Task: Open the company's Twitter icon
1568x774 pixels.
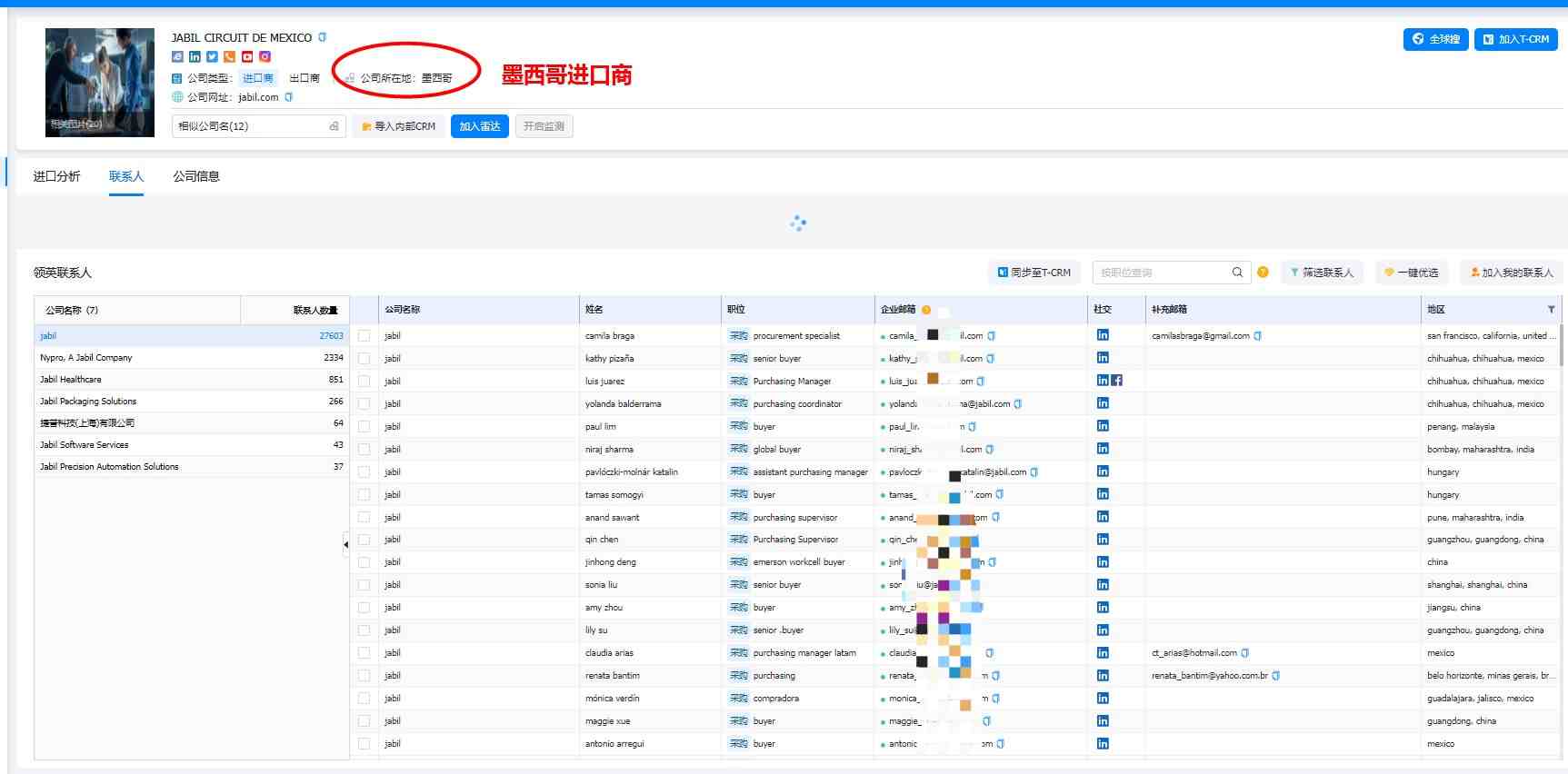Action: coord(212,56)
